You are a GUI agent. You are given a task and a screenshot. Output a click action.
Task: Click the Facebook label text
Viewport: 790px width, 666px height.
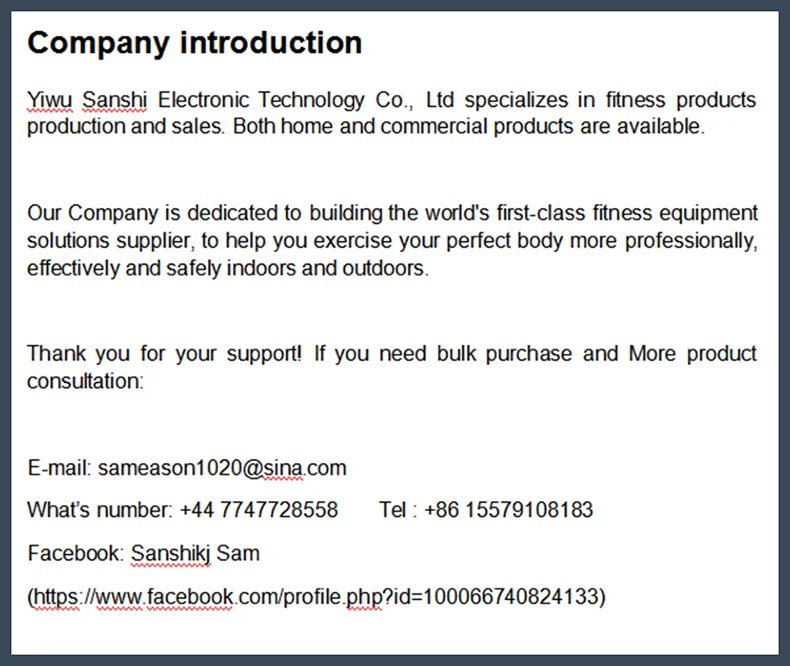point(76,553)
